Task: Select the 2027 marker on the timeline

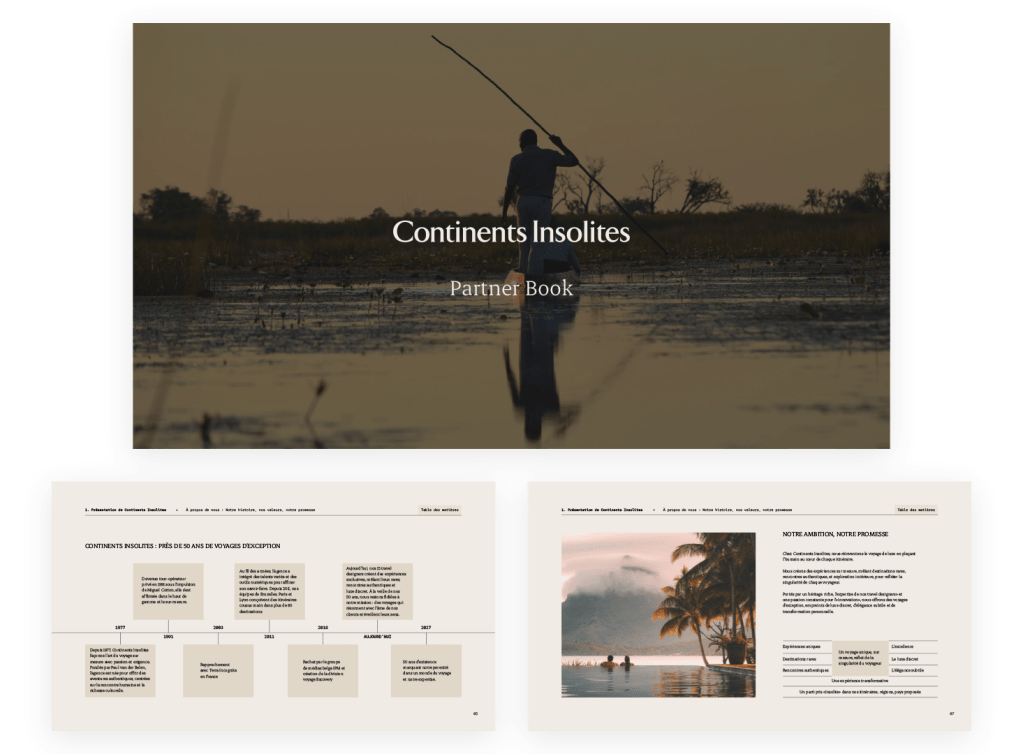Action: tap(425, 628)
